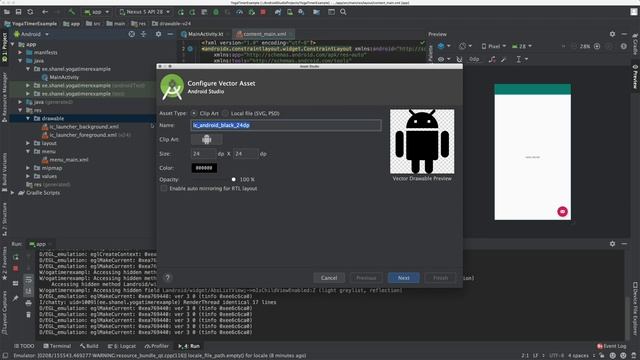Screen dimensions: 640x360
Task: Click the Project pane scroll-to-source target icon
Action: point(131,34)
